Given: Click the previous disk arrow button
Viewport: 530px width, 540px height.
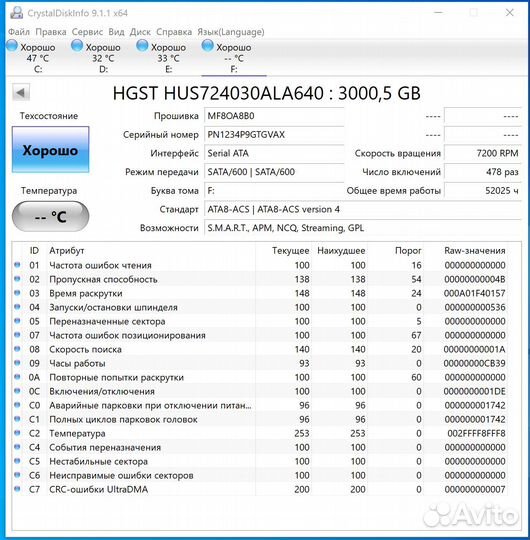Looking at the screenshot, I should tap(21, 93).
